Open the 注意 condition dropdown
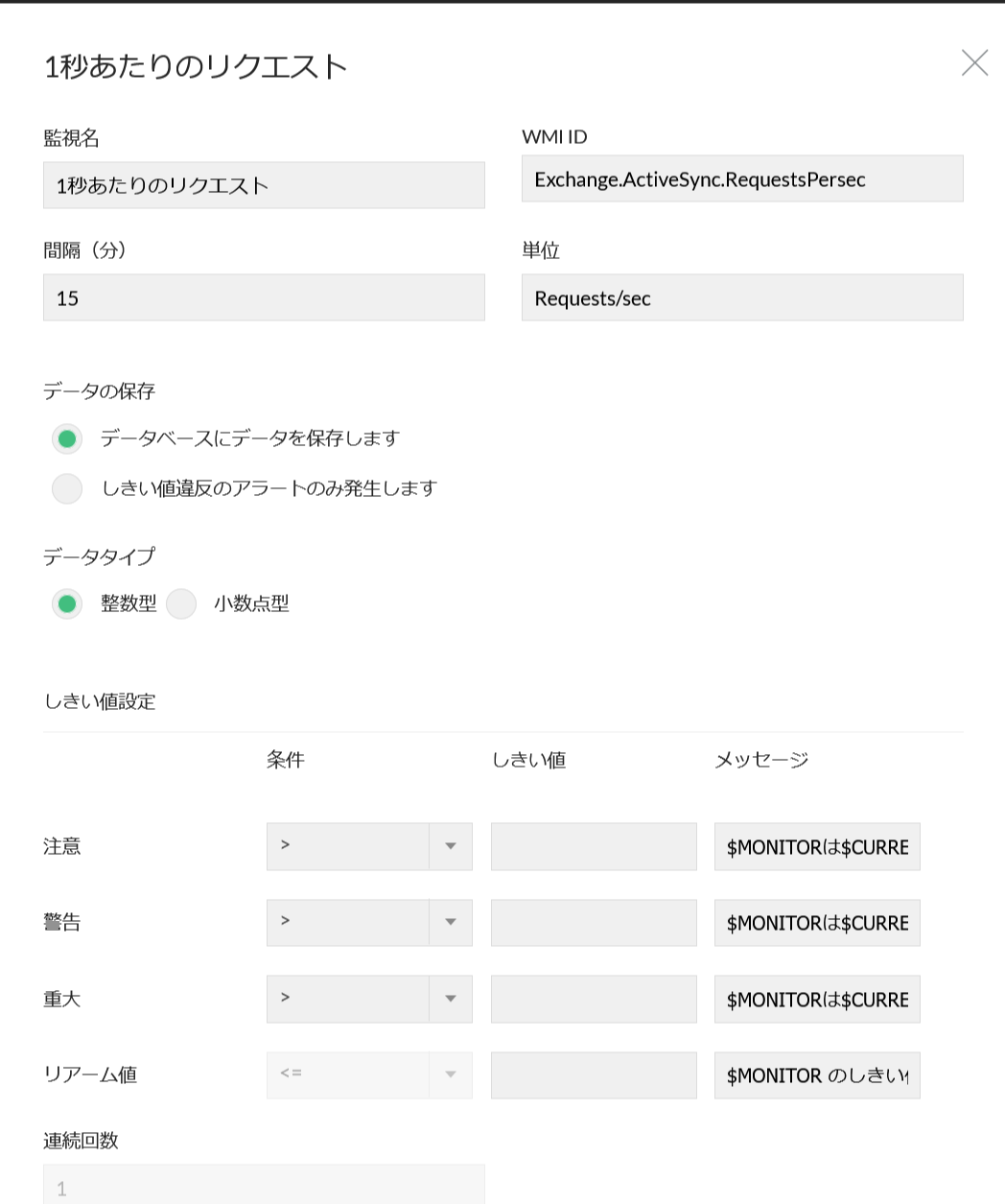1005x1204 pixels. click(x=369, y=846)
